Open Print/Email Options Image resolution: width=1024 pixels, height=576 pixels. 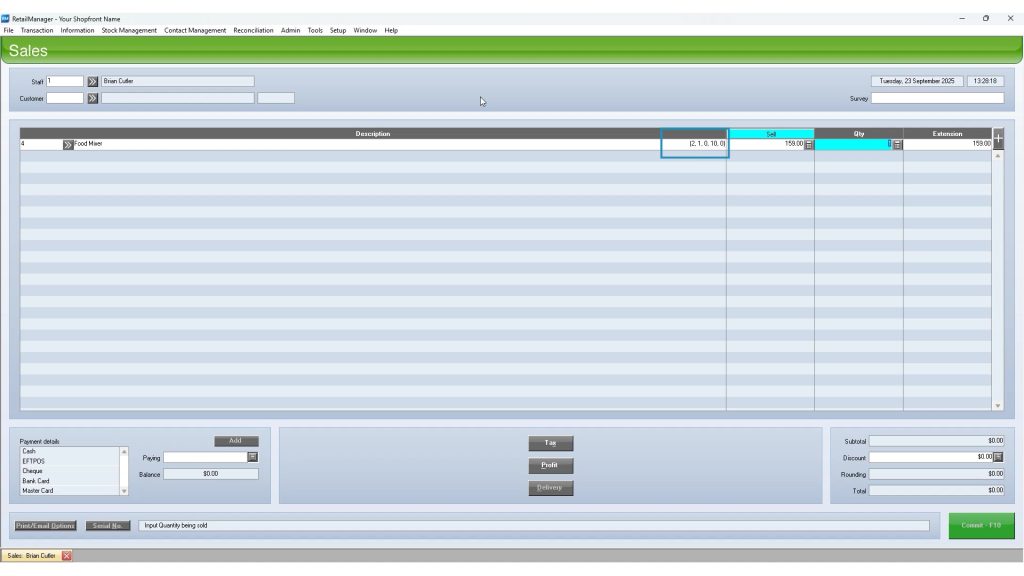pos(45,525)
